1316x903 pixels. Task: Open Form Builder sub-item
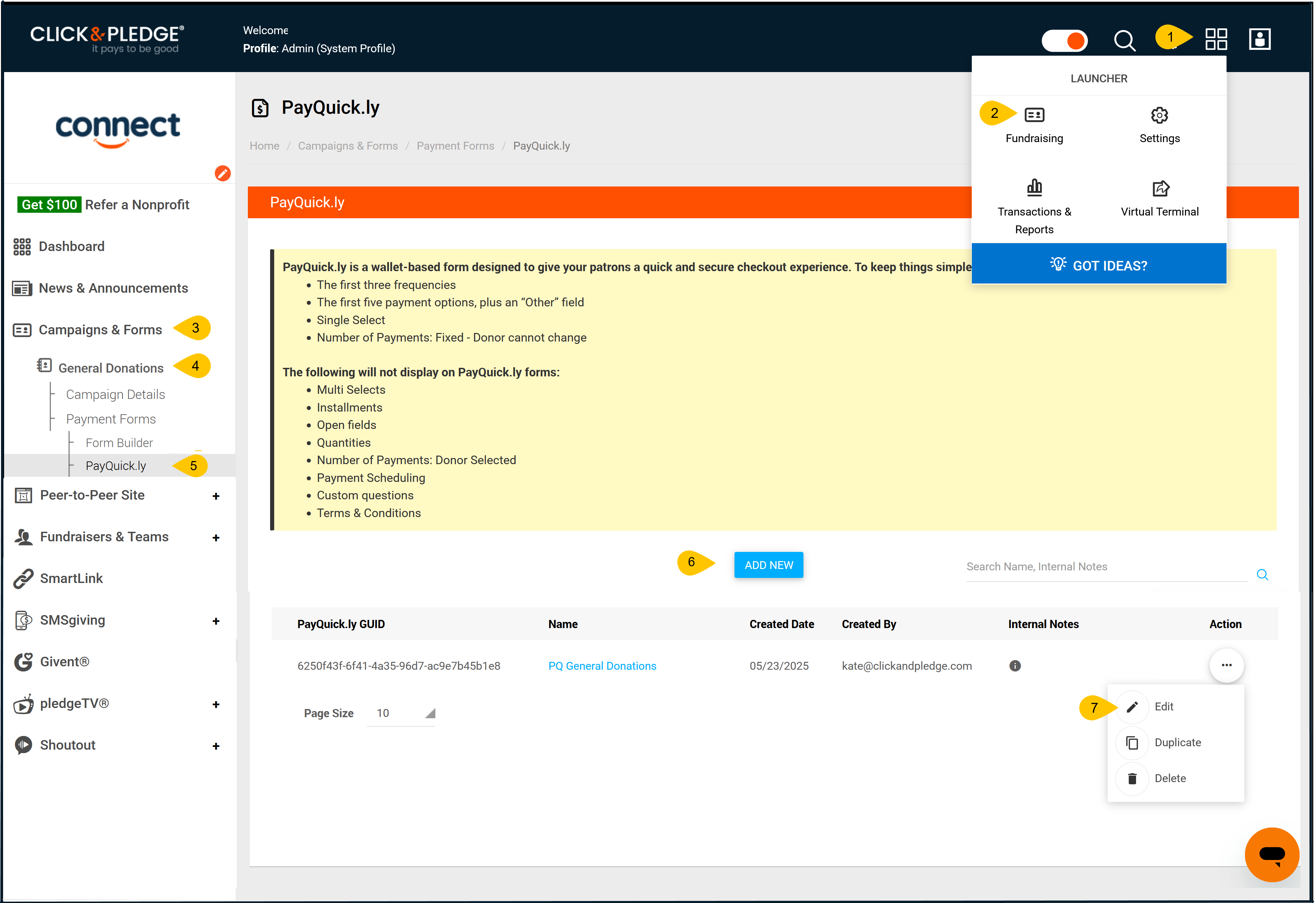[119, 443]
